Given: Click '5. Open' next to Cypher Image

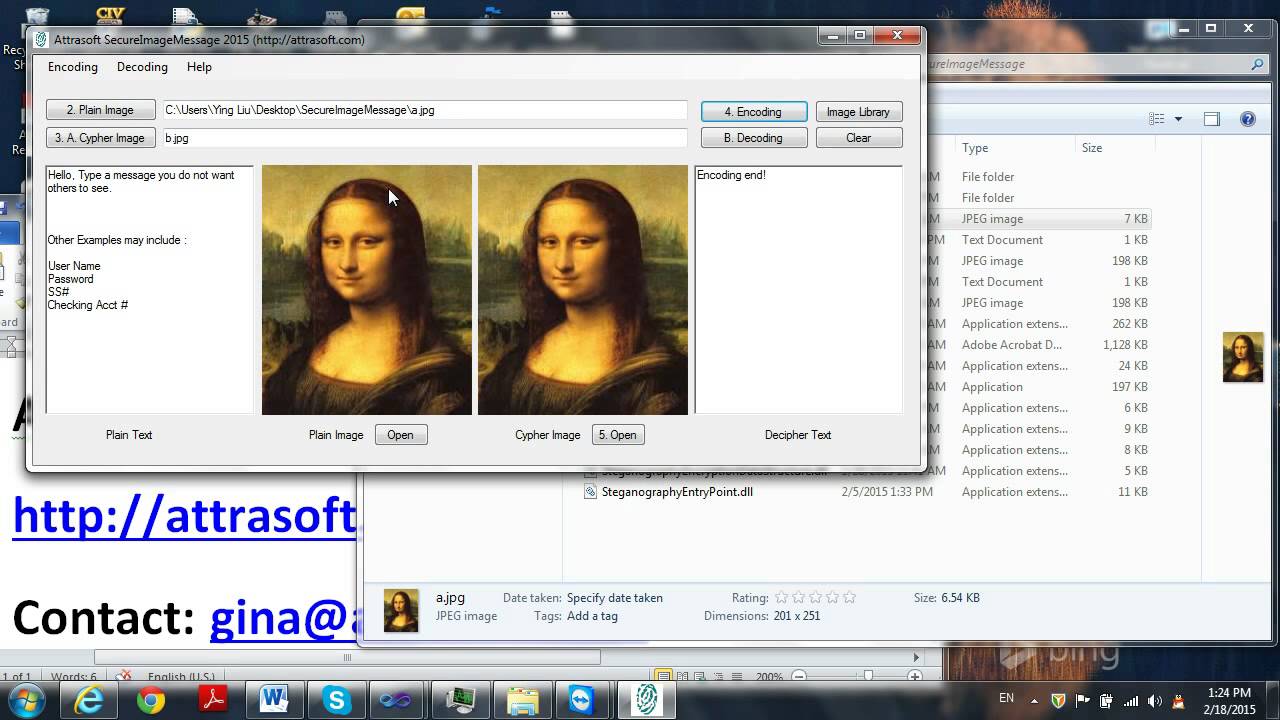Looking at the screenshot, I should [x=617, y=435].
